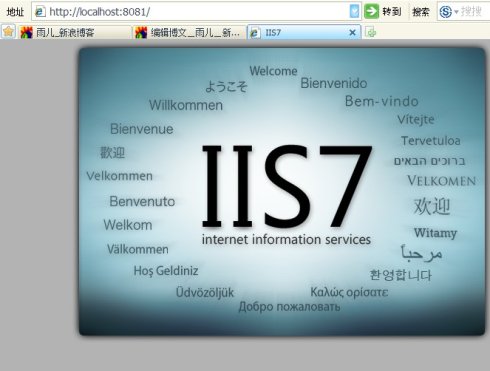The height and width of the screenshot is (371, 490).
Task: Click the Benvenuto text
Action: click(x=142, y=201)
